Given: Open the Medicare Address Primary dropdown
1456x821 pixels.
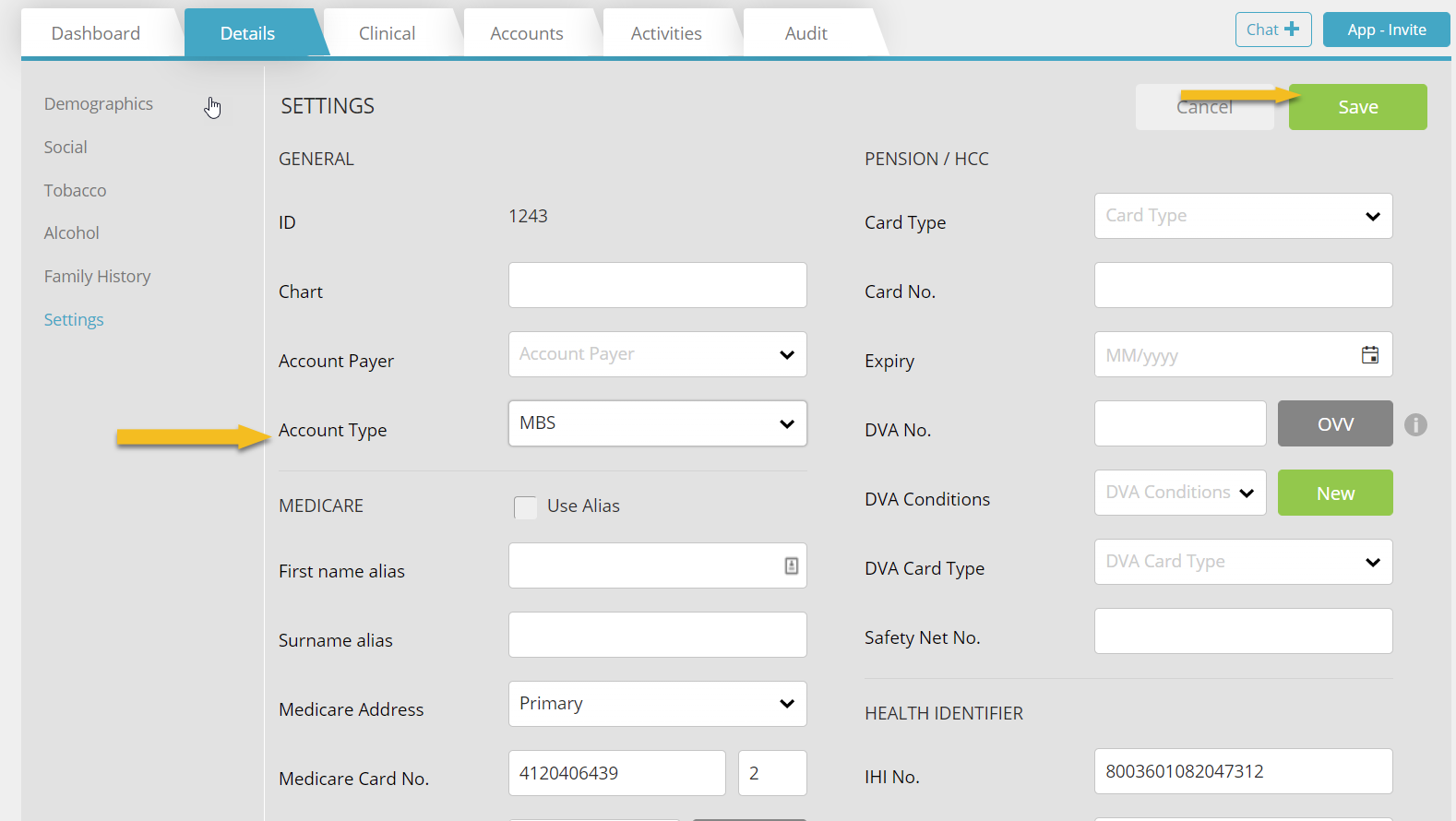Looking at the screenshot, I should [x=658, y=704].
